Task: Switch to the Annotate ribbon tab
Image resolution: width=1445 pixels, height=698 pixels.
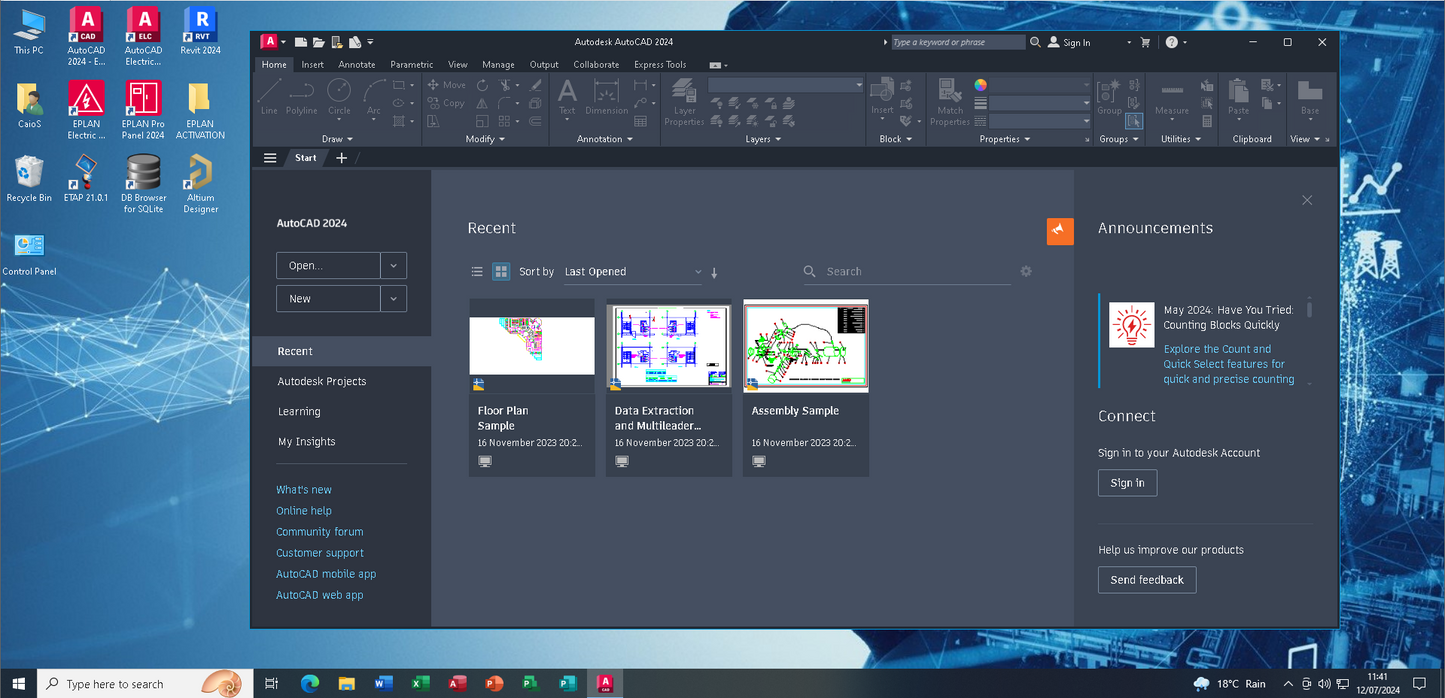Action: (x=357, y=65)
